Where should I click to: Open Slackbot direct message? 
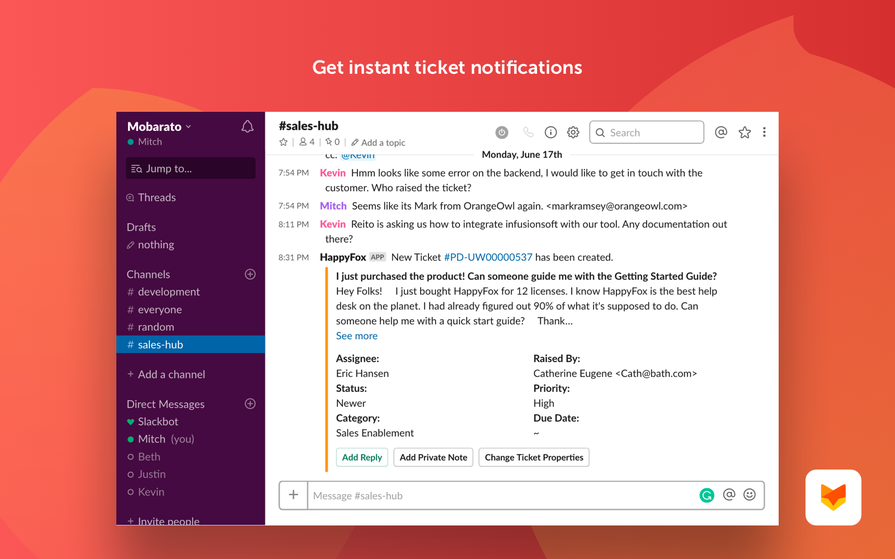point(152,421)
